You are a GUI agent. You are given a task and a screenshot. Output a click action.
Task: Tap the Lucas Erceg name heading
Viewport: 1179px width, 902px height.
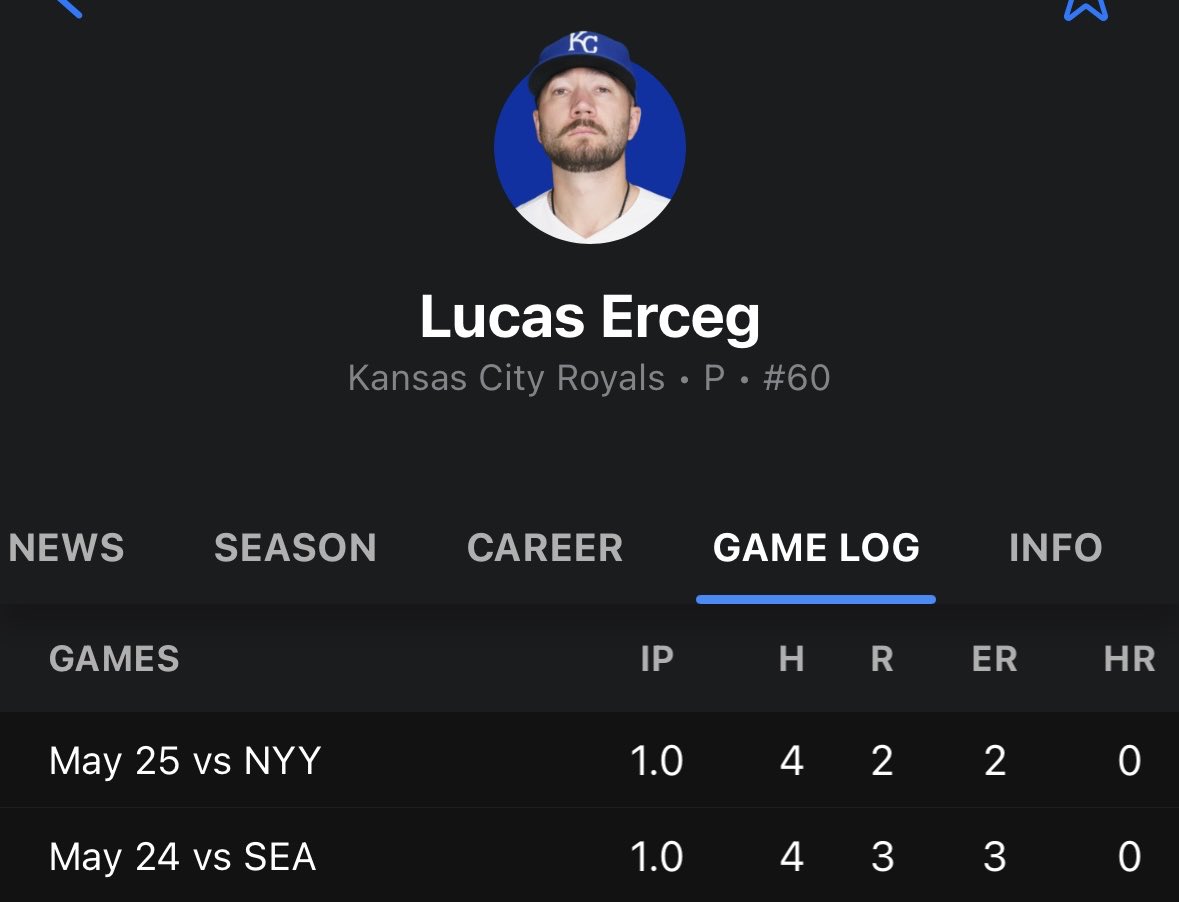click(590, 317)
